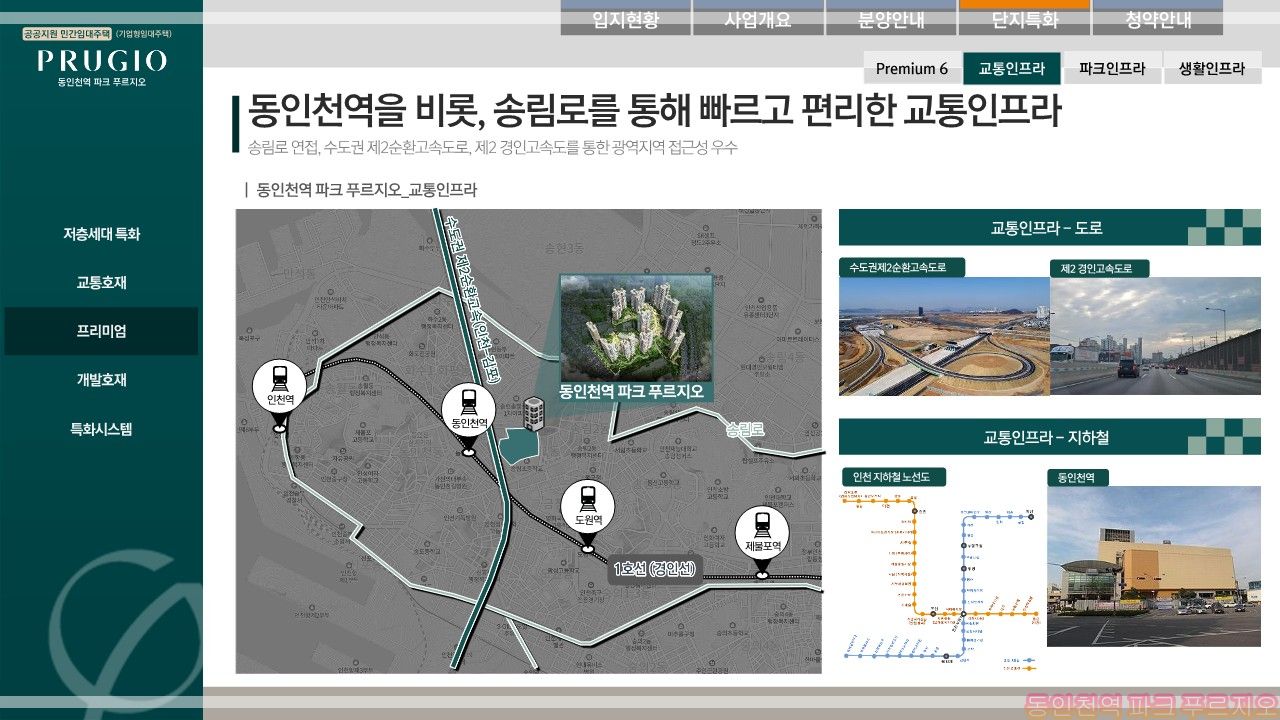Click the 제2 경인고속도로 caption label
This screenshot has width=1280, height=720.
pyautogui.click(x=1100, y=268)
